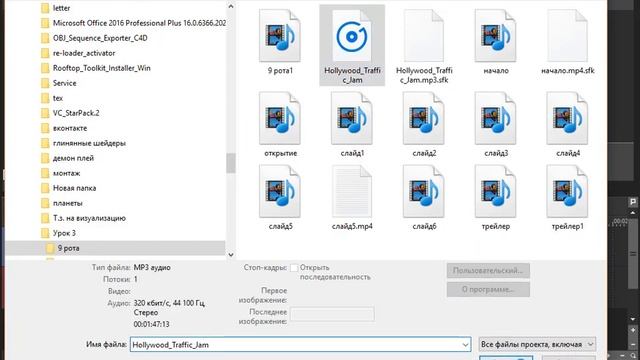Image resolution: width=640 pixels, height=360 pixels.
Task: Select the слайд2 video file
Action: click(424, 124)
